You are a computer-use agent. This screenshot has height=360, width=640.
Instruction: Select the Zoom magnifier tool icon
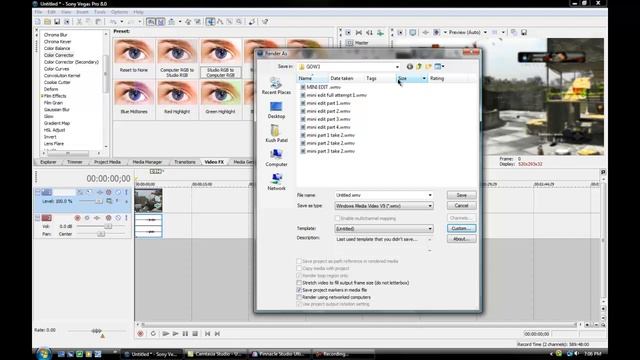click(239, 22)
